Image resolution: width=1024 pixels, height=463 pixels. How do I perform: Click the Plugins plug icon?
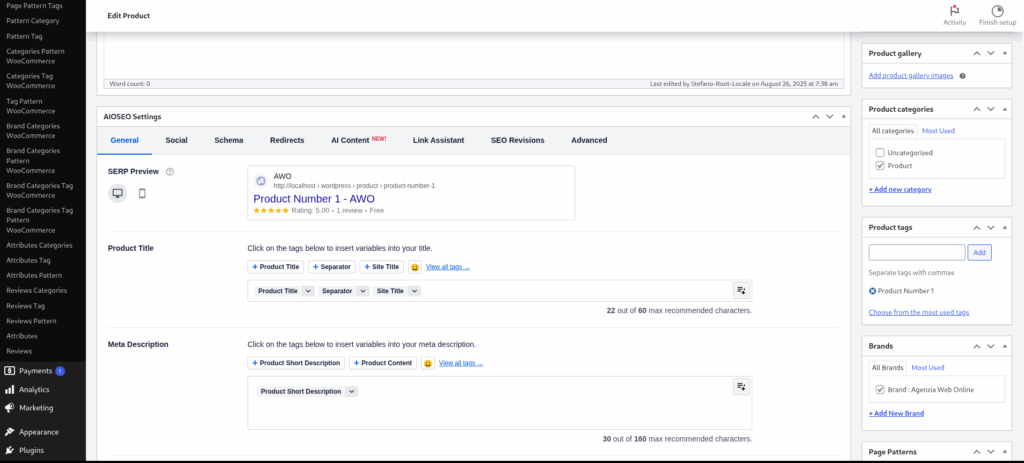[9, 450]
